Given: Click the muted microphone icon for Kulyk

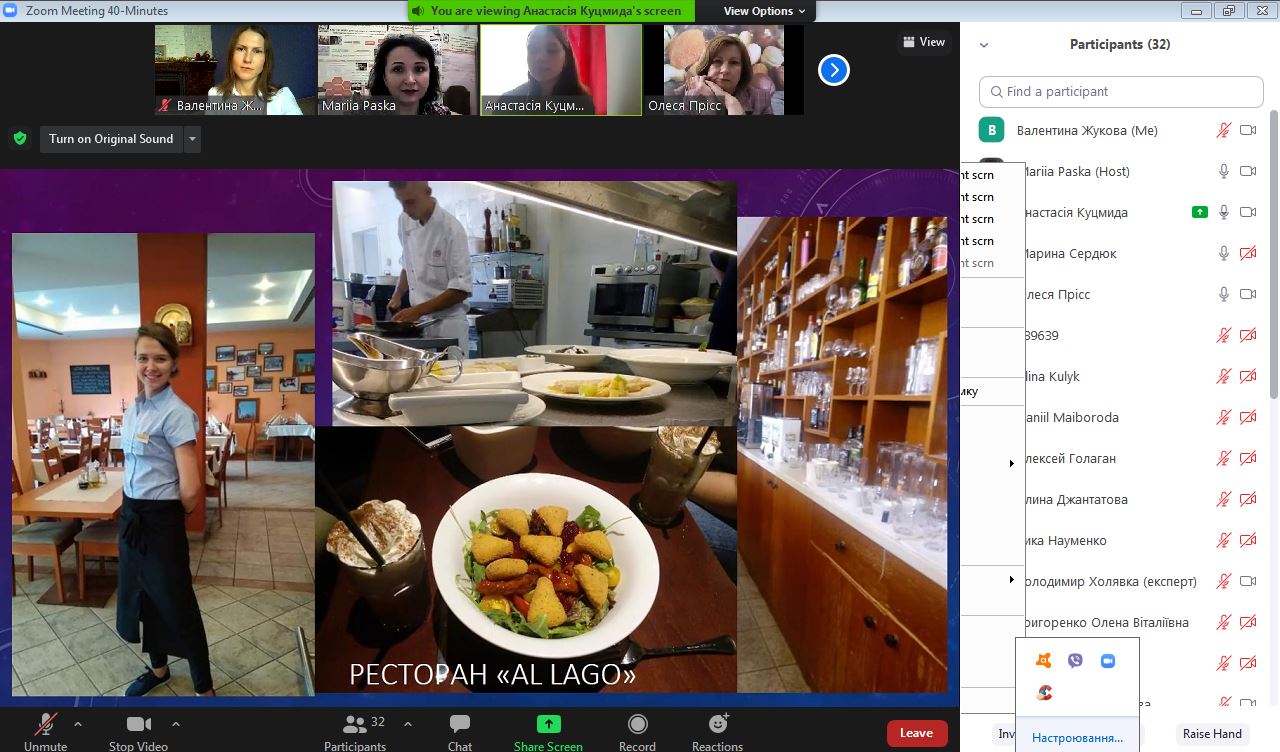Looking at the screenshot, I should pyautogui.click(x=1223, y=376).
